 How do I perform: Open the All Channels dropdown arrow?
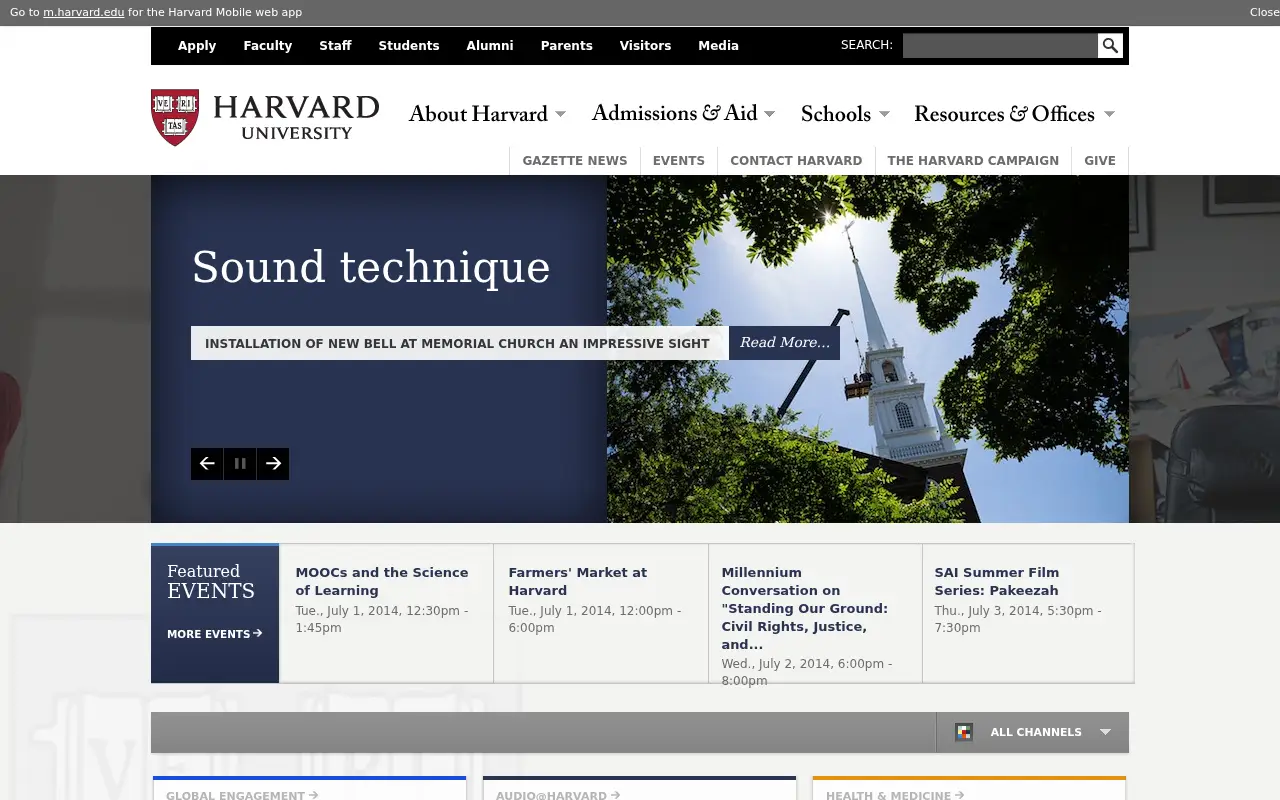(x=1105, y=732)
